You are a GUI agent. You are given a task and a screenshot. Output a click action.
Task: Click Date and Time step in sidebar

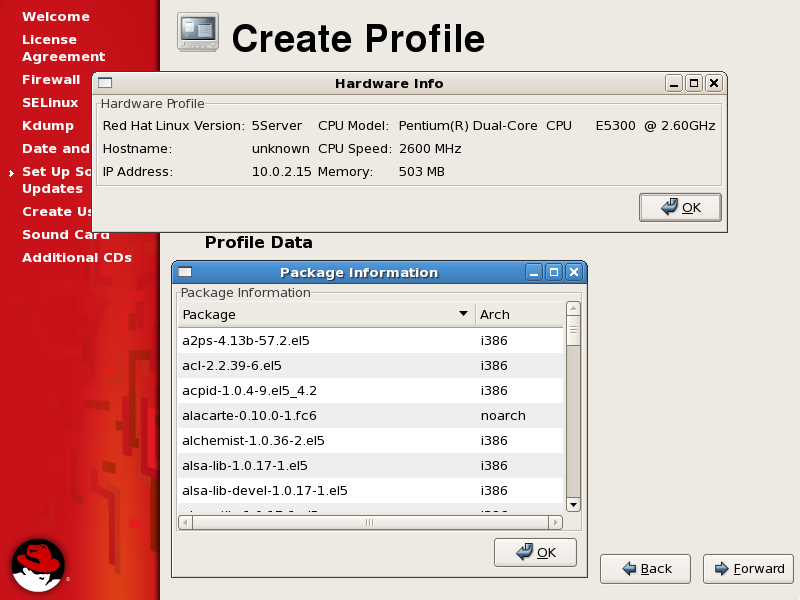pyautogui.click(x=56, y=148)
